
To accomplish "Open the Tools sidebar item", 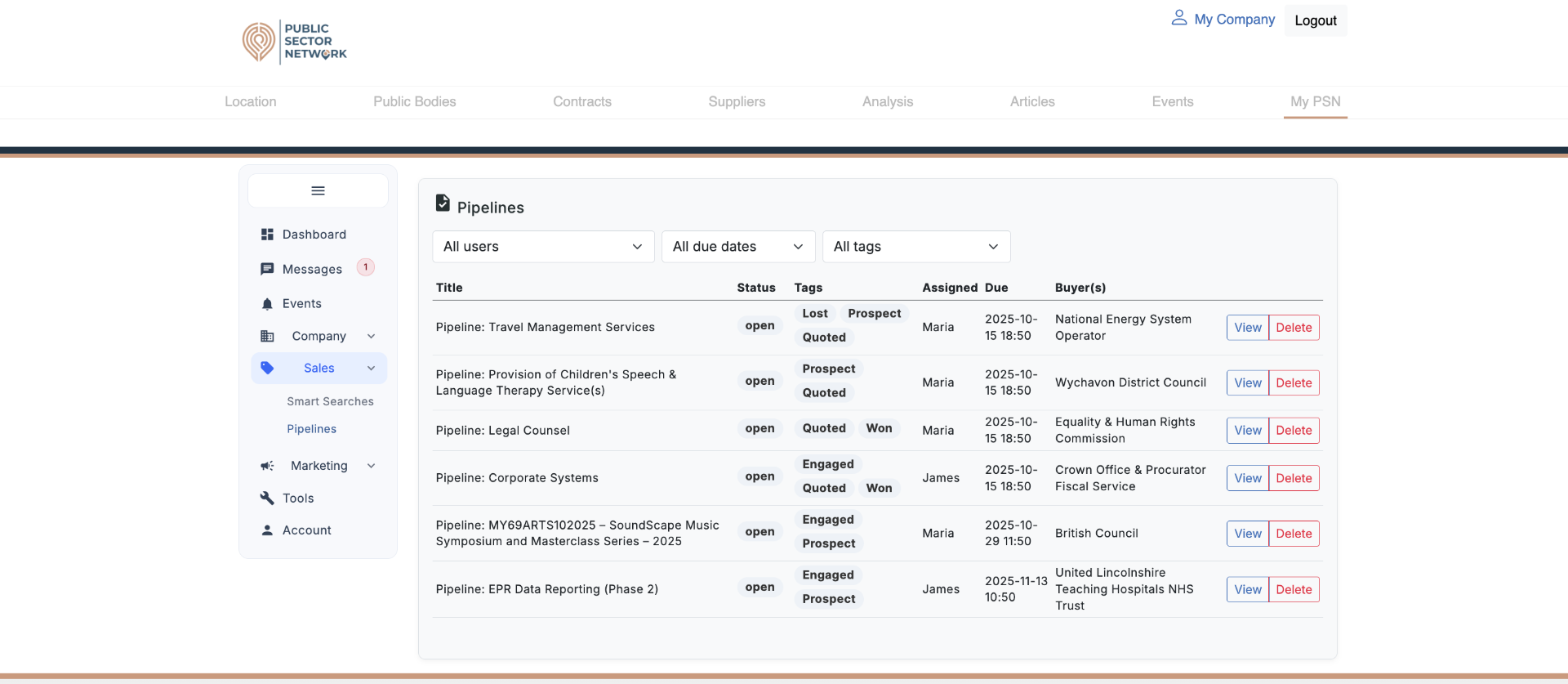I will (298, 498).
